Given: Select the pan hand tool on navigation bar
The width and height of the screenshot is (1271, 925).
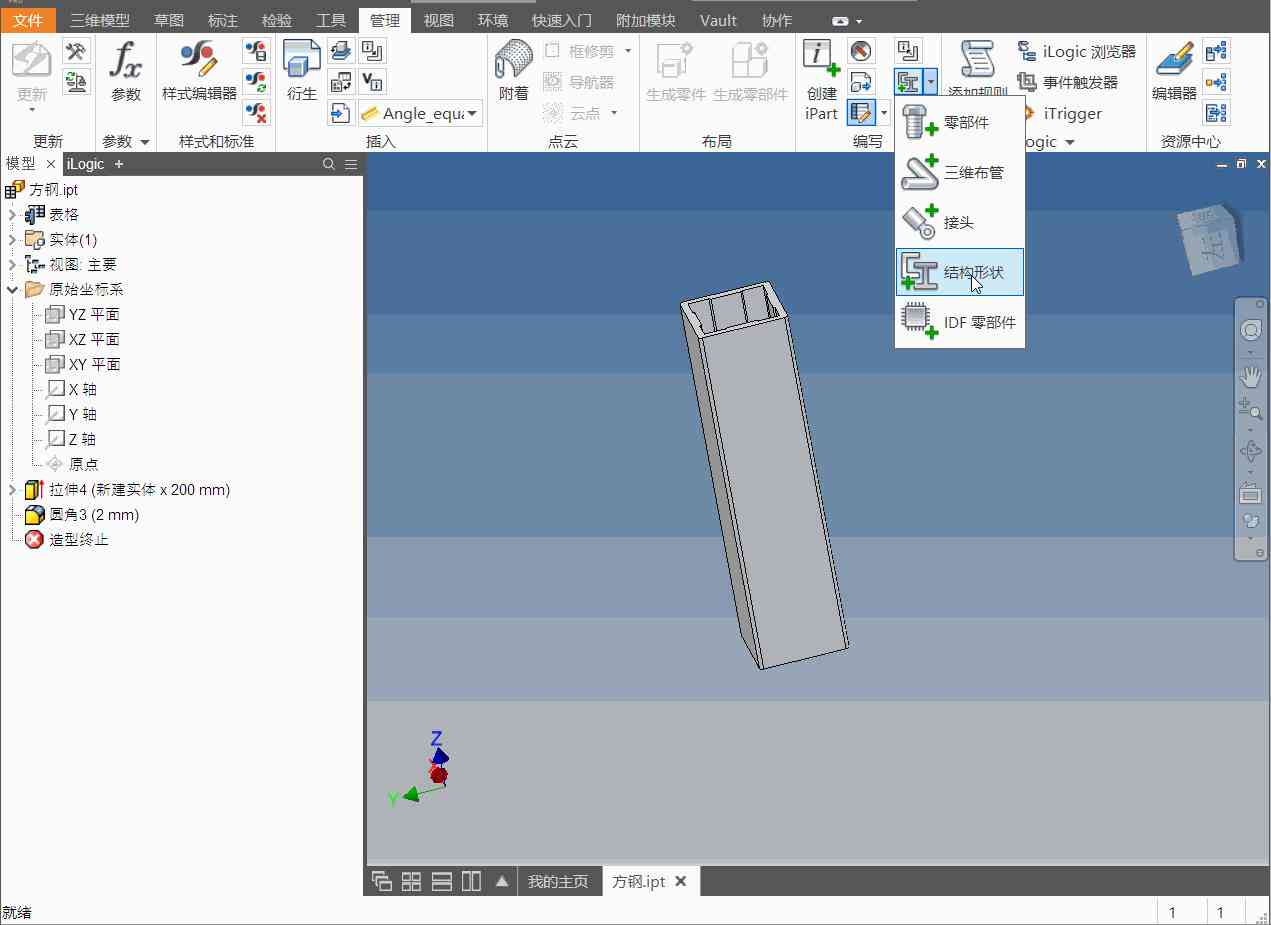Looking at the screenshot, I should pos(1251,376).
